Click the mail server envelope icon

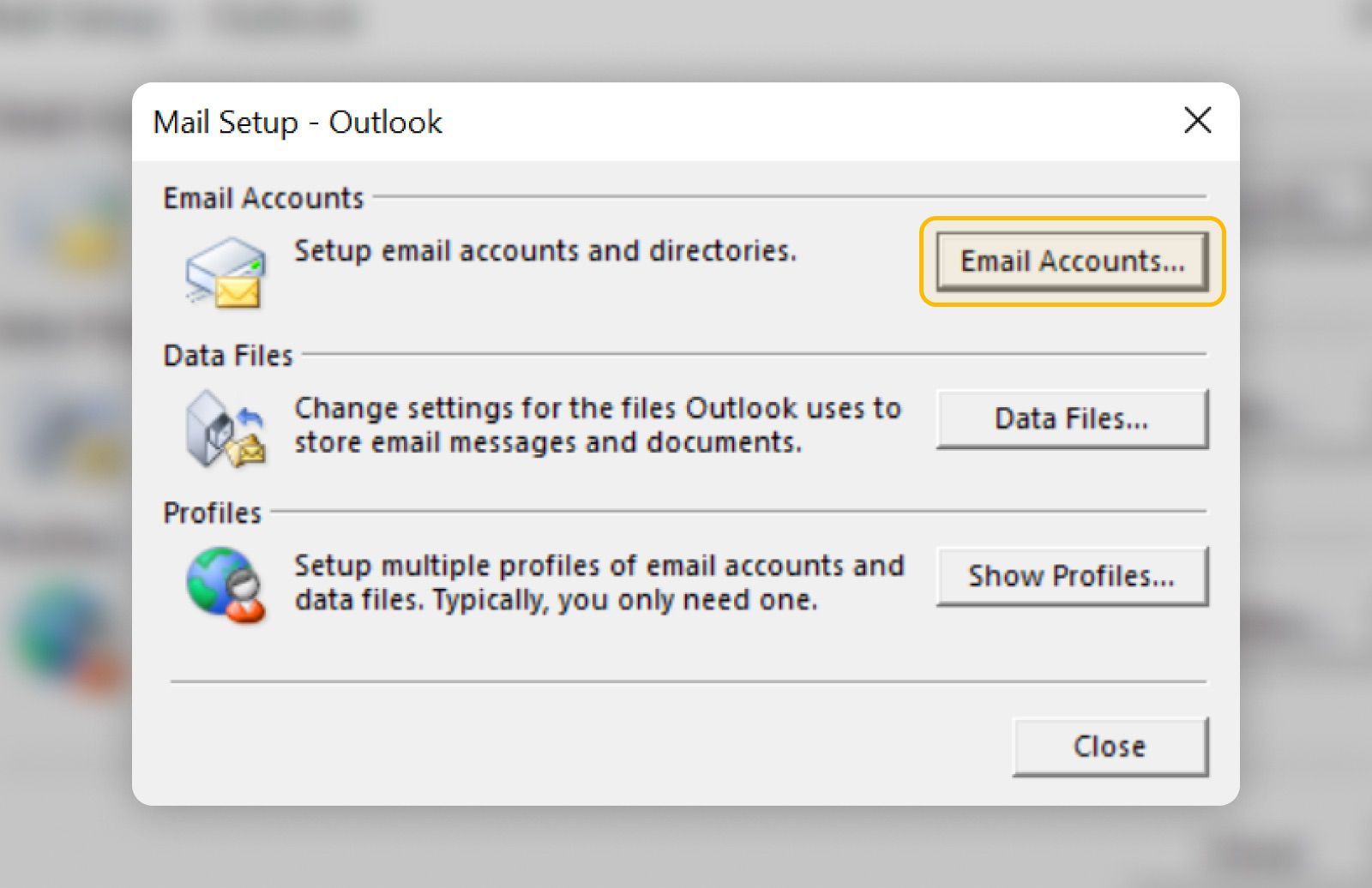coord(226,273)
